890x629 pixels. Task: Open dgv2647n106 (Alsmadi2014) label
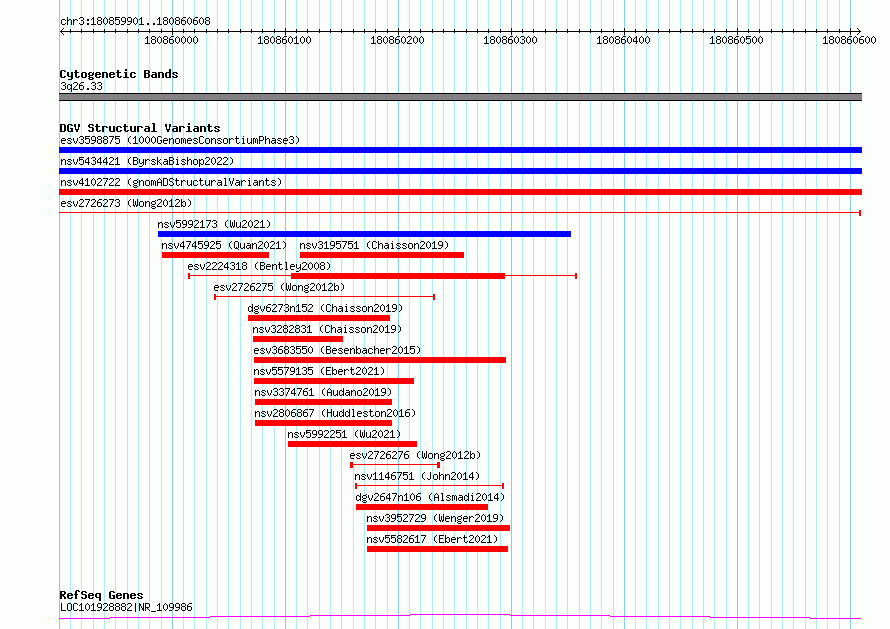pyautogui.click(x=430, y=497)
